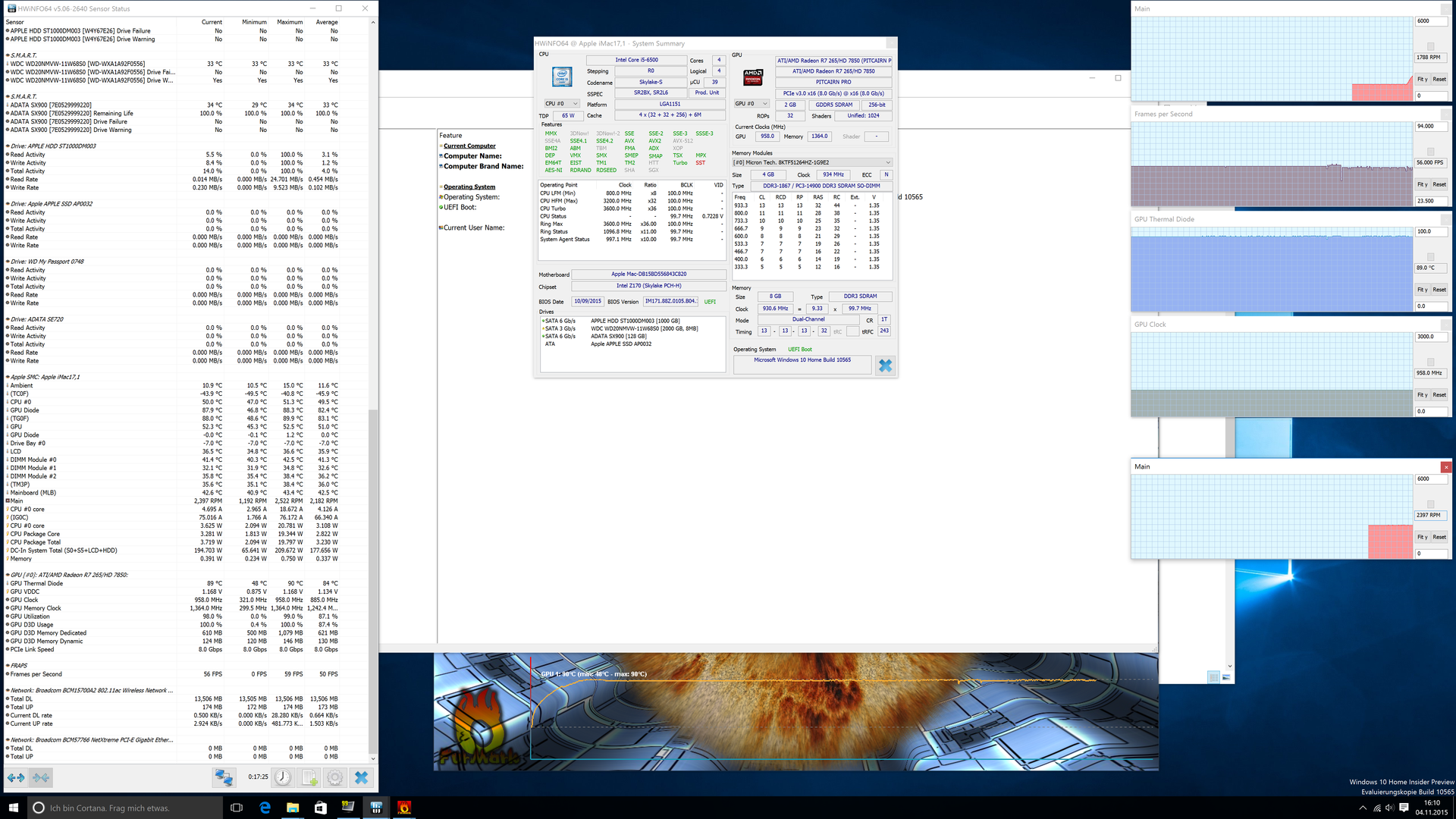Close the lower Main graph window
The image size is (1456, 819).
1446,467
